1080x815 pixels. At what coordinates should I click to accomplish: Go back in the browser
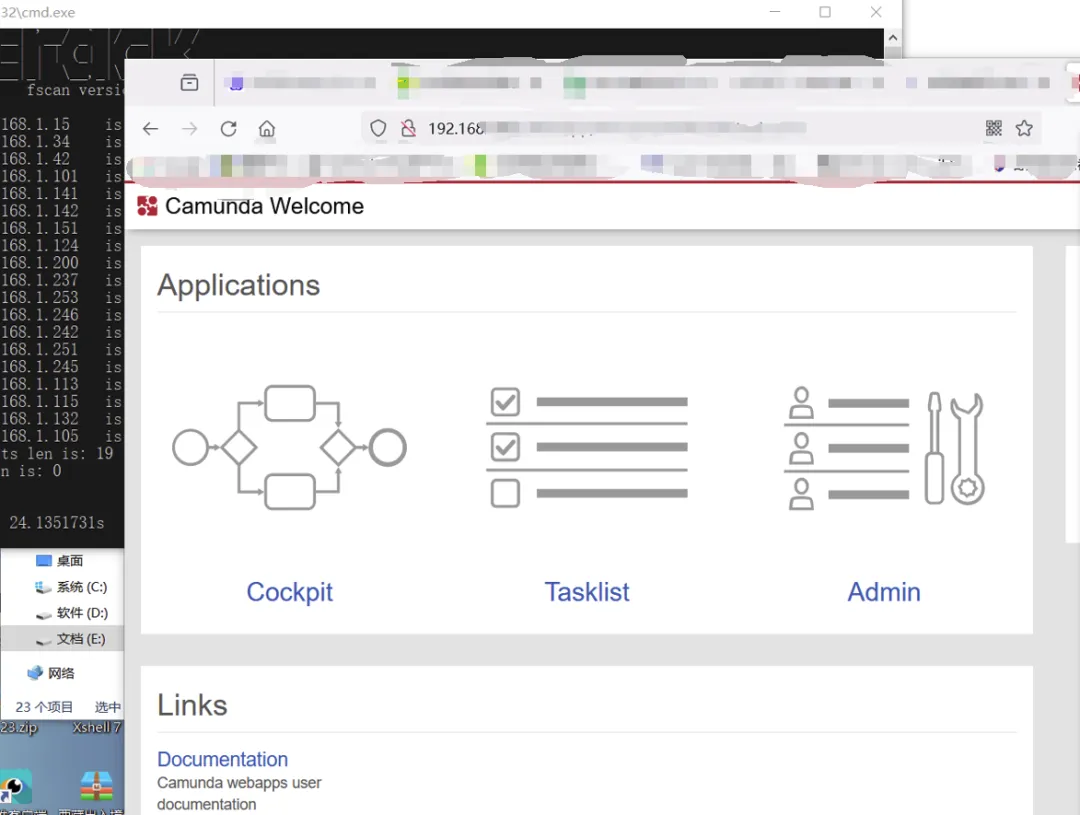(150, 129)
